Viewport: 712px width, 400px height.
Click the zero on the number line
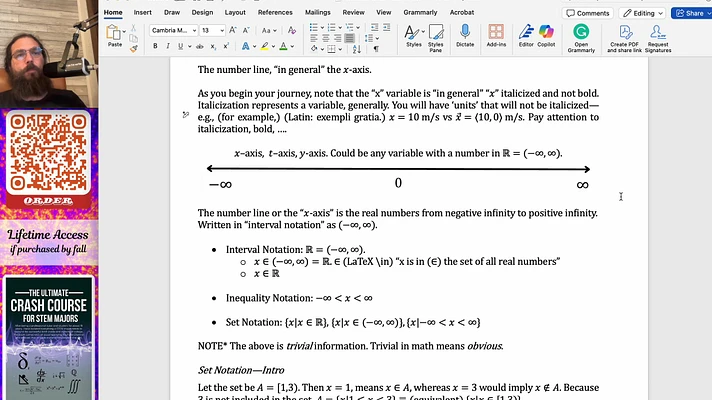(x=398, y=183)
